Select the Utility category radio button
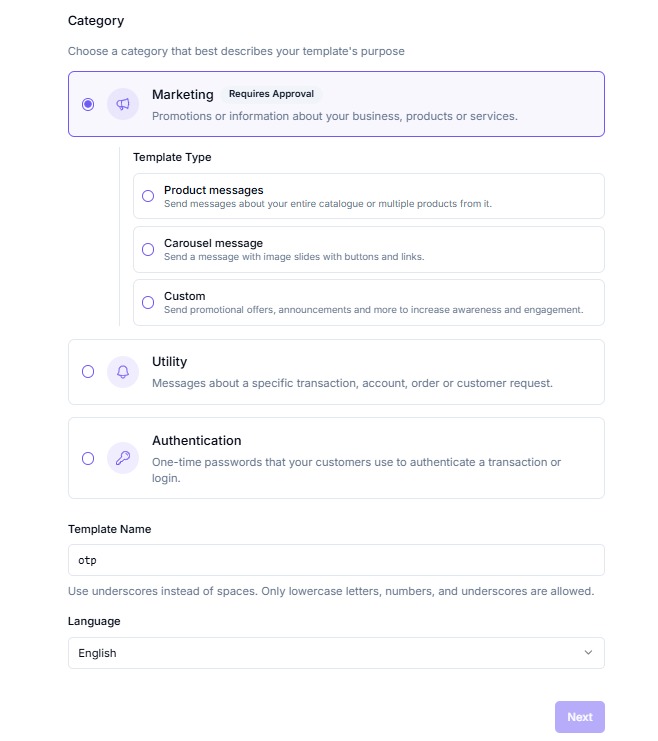 point(88,372)
